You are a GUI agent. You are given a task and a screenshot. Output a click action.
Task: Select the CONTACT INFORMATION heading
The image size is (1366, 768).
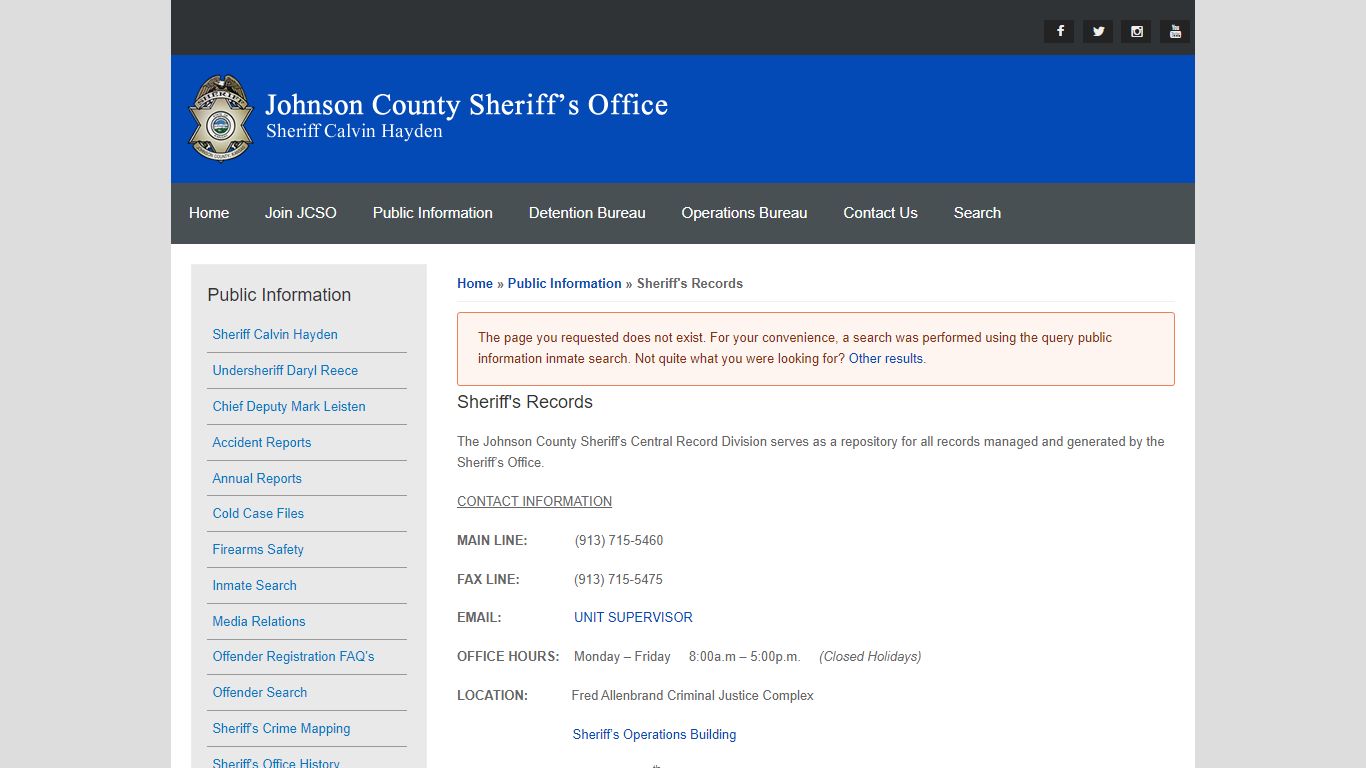pyautogui.click(x=534, y=501)
